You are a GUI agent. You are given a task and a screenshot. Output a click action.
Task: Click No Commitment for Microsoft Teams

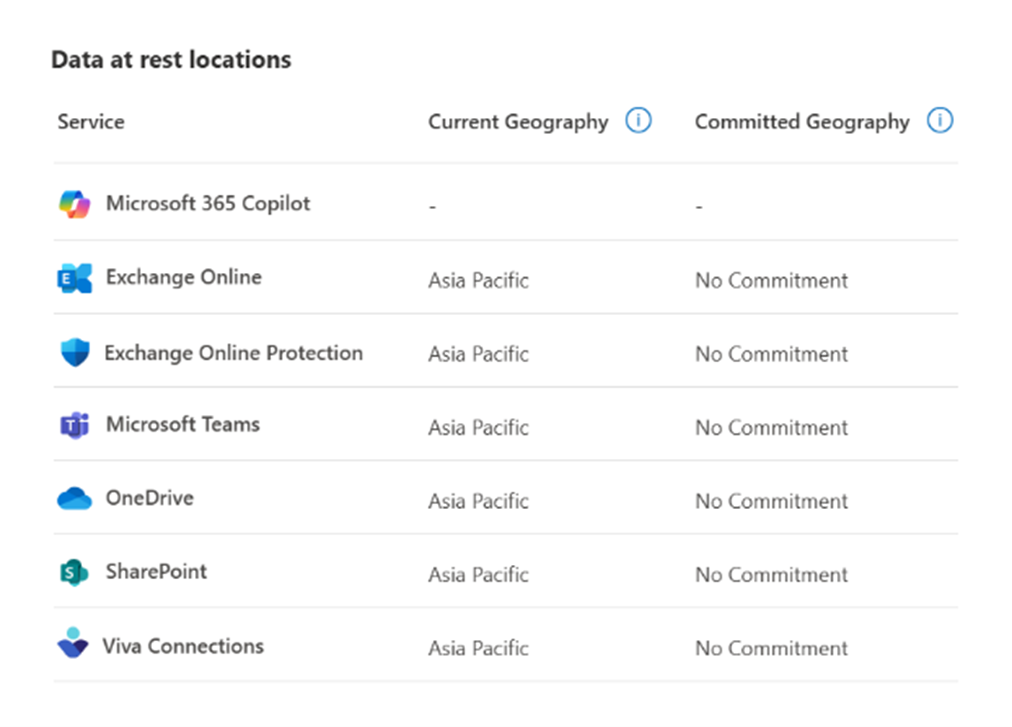coord(770,427)
